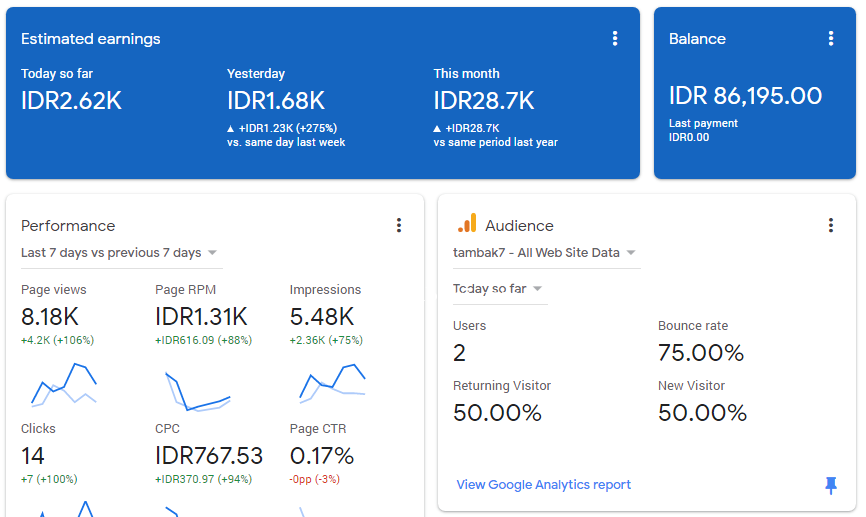Click the Today so far earnings IDR2.62K
This screenshot has height=517, width=866.
coord(71,101)
